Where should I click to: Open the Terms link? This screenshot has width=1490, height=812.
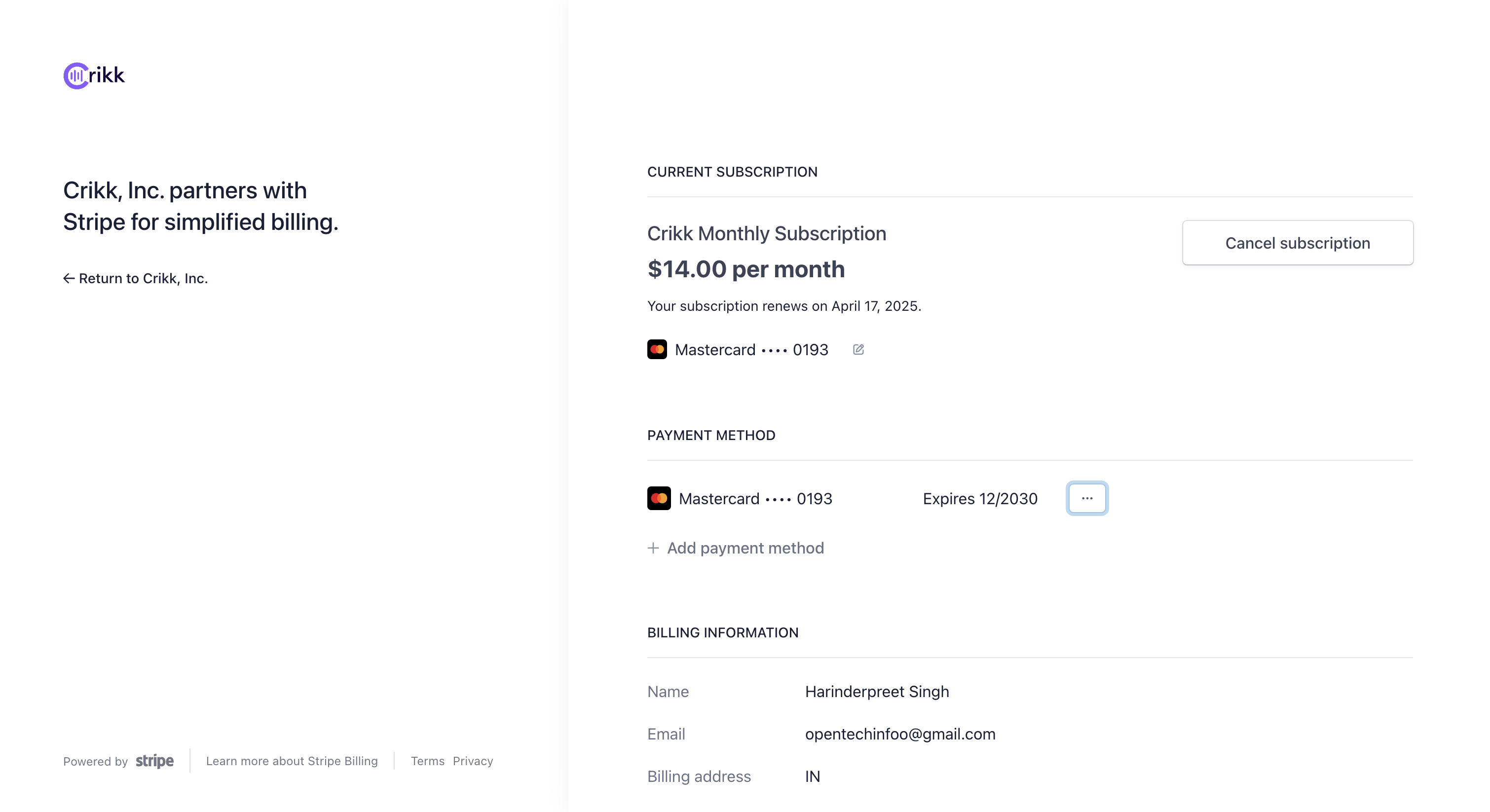point(427,761)
